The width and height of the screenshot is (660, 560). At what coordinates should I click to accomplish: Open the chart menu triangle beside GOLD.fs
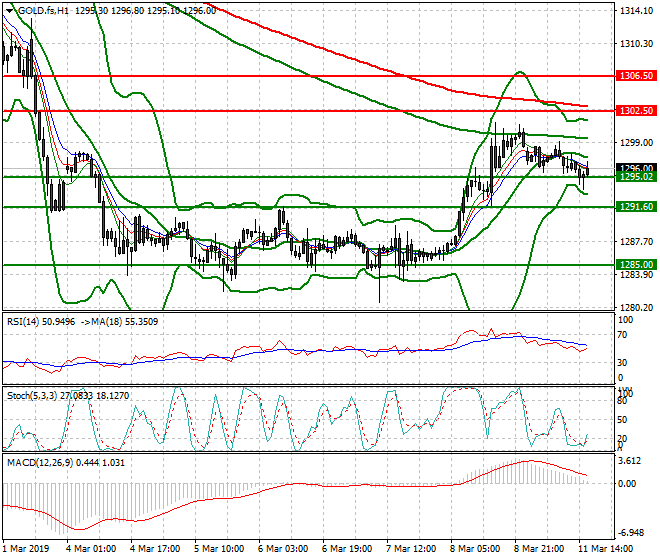(10, 11)
